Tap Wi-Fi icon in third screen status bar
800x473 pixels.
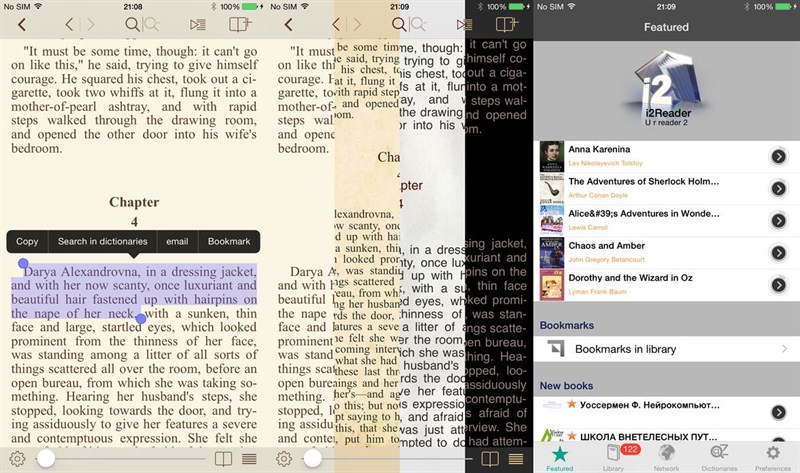(571, 7)
